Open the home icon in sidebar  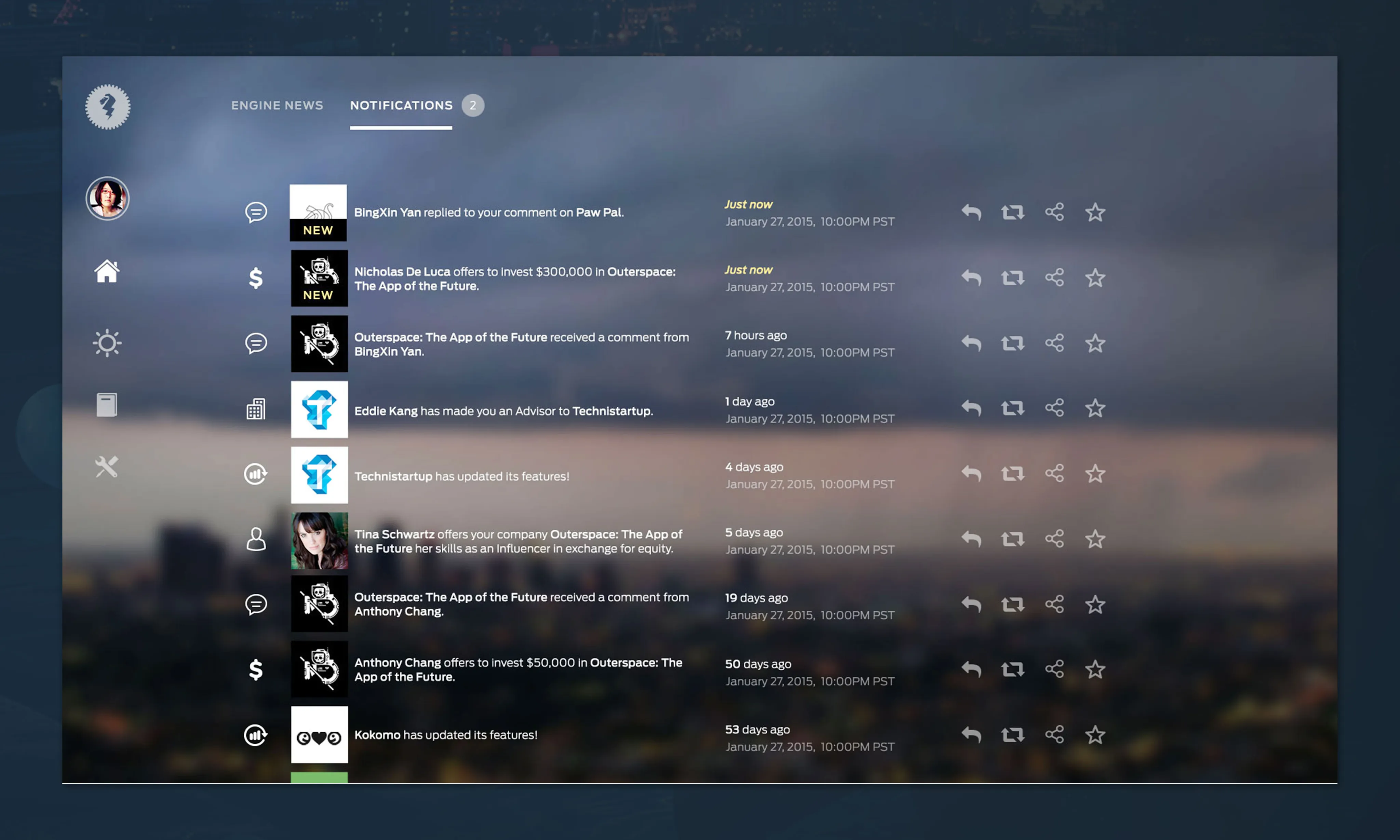click(x=106, y=272)
